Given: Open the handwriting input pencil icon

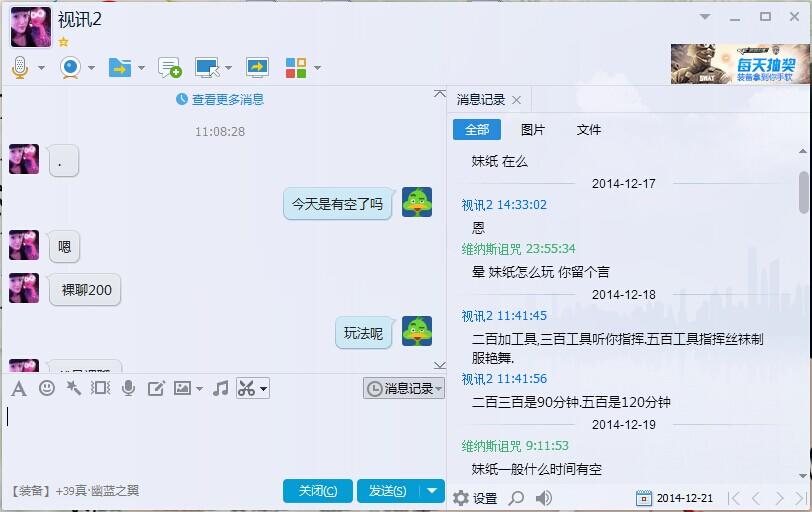Looking at the screenshot, I should 156,388.
